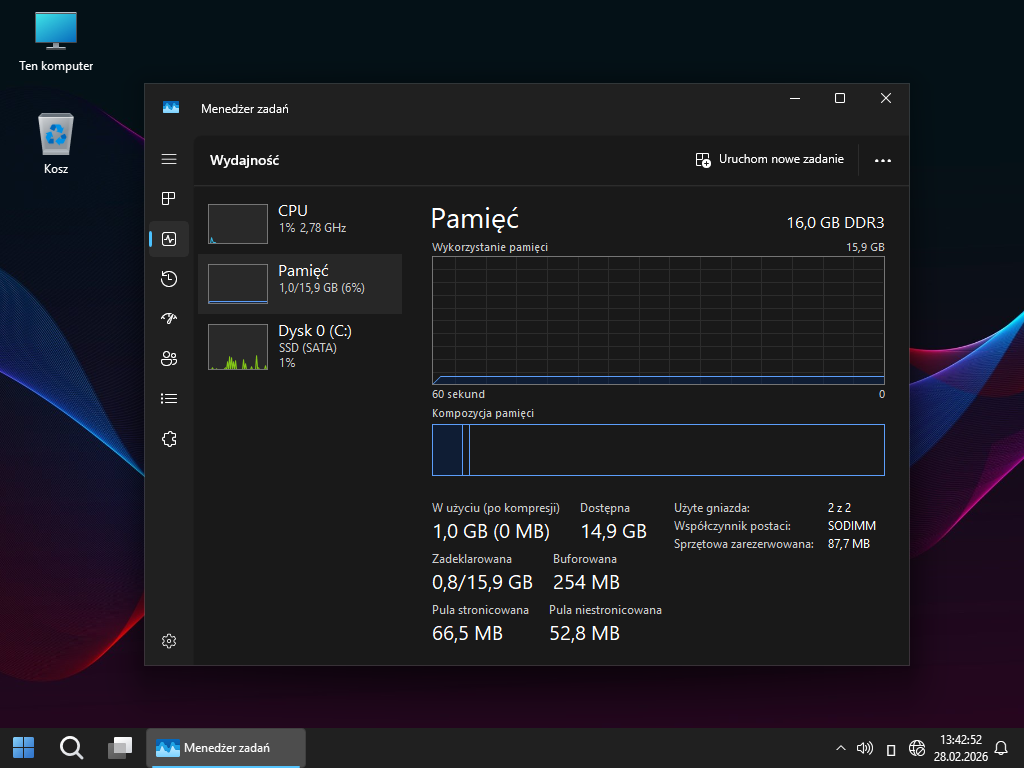Open Task Manager settings gear icon
The image size is (1024, 768).
pyautogui.click(x=169, y=641)
